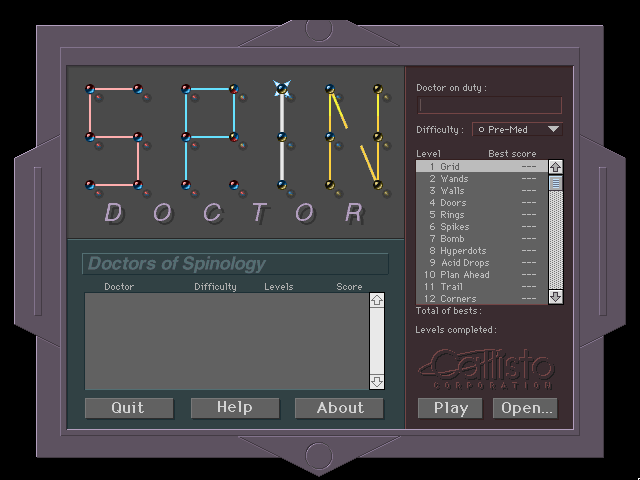
Task: Click the Doctor on duty name field
Action: coord(489,105)
